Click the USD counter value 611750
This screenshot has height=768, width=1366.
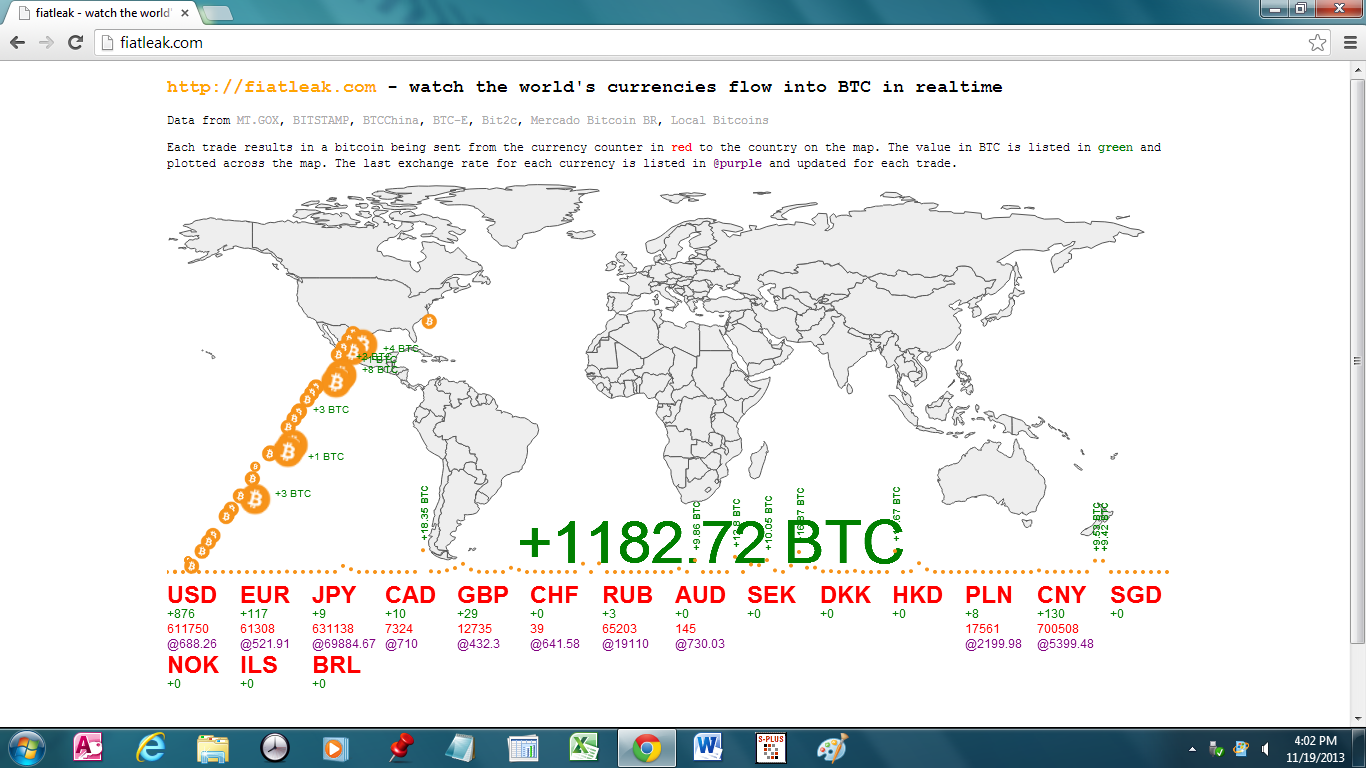coord(187,629)
